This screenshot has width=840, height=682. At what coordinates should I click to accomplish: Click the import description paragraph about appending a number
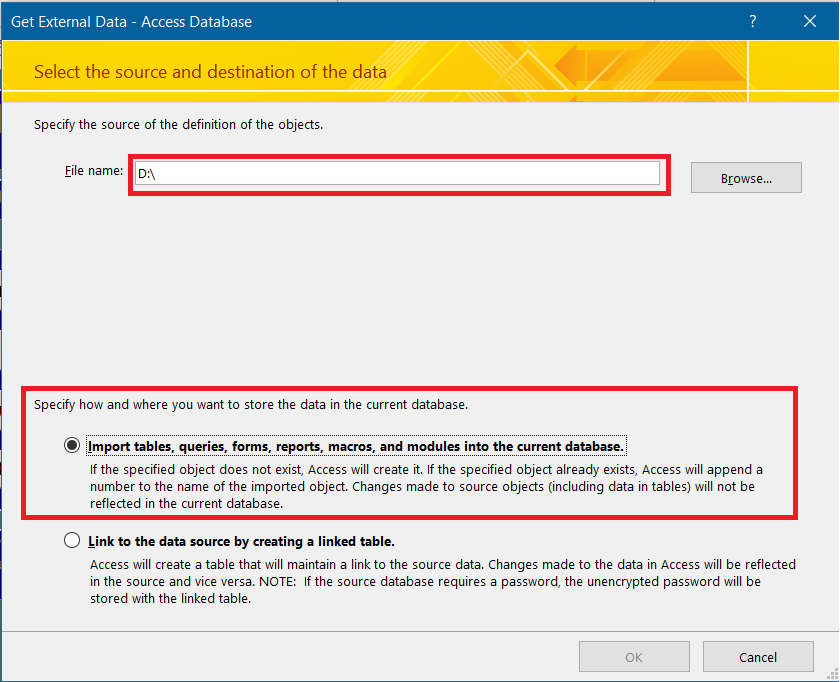click(425, 487)
